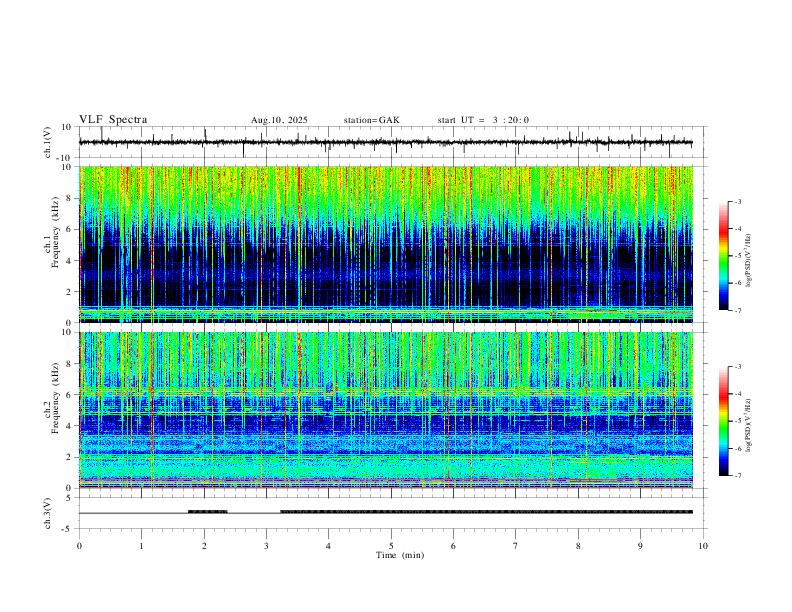The width and height of the screenshot is (792, 612).
Task: Click the 'ch.1(V)' waveform axis label
Action: 48,142
